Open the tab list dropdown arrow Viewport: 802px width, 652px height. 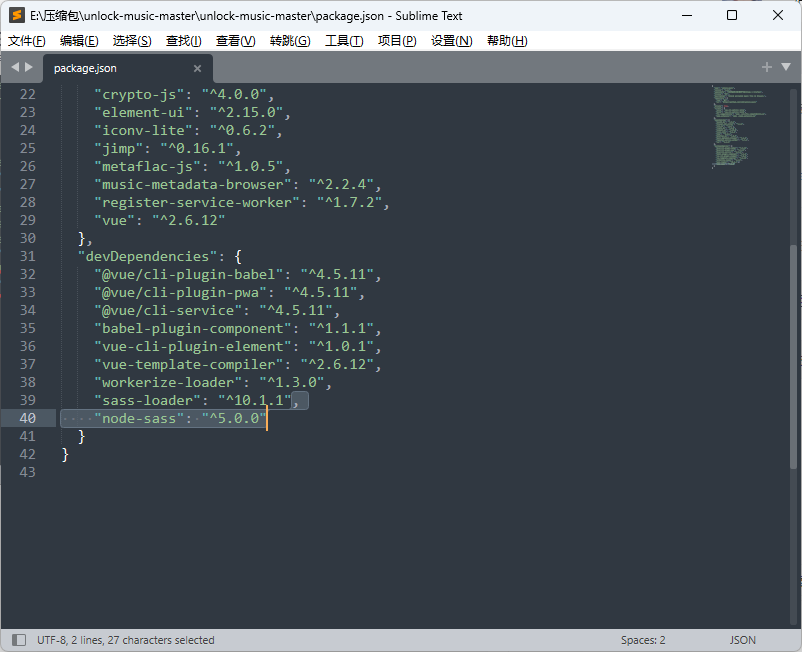[786, 67]
